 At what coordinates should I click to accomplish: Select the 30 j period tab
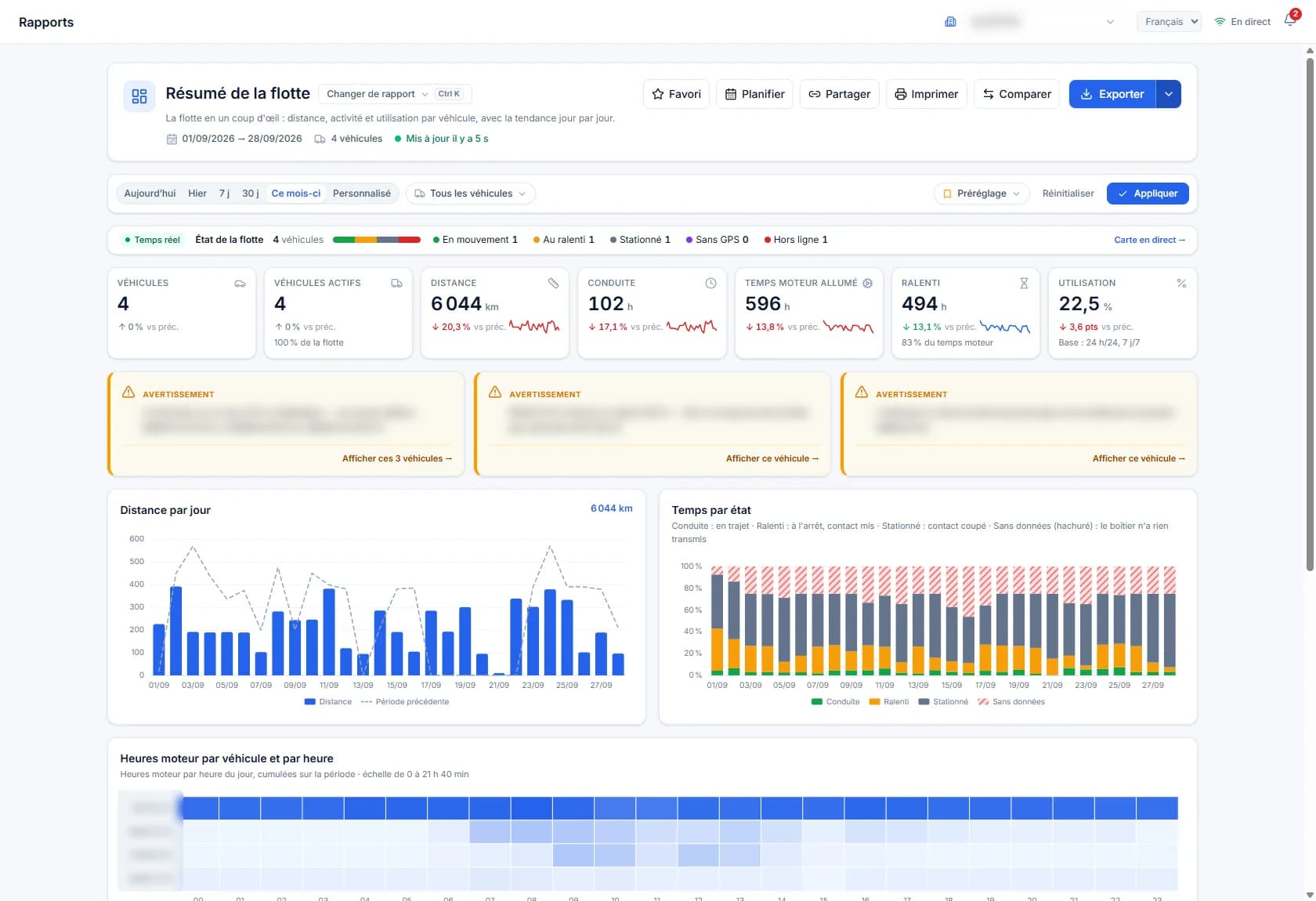coord(251,194)
